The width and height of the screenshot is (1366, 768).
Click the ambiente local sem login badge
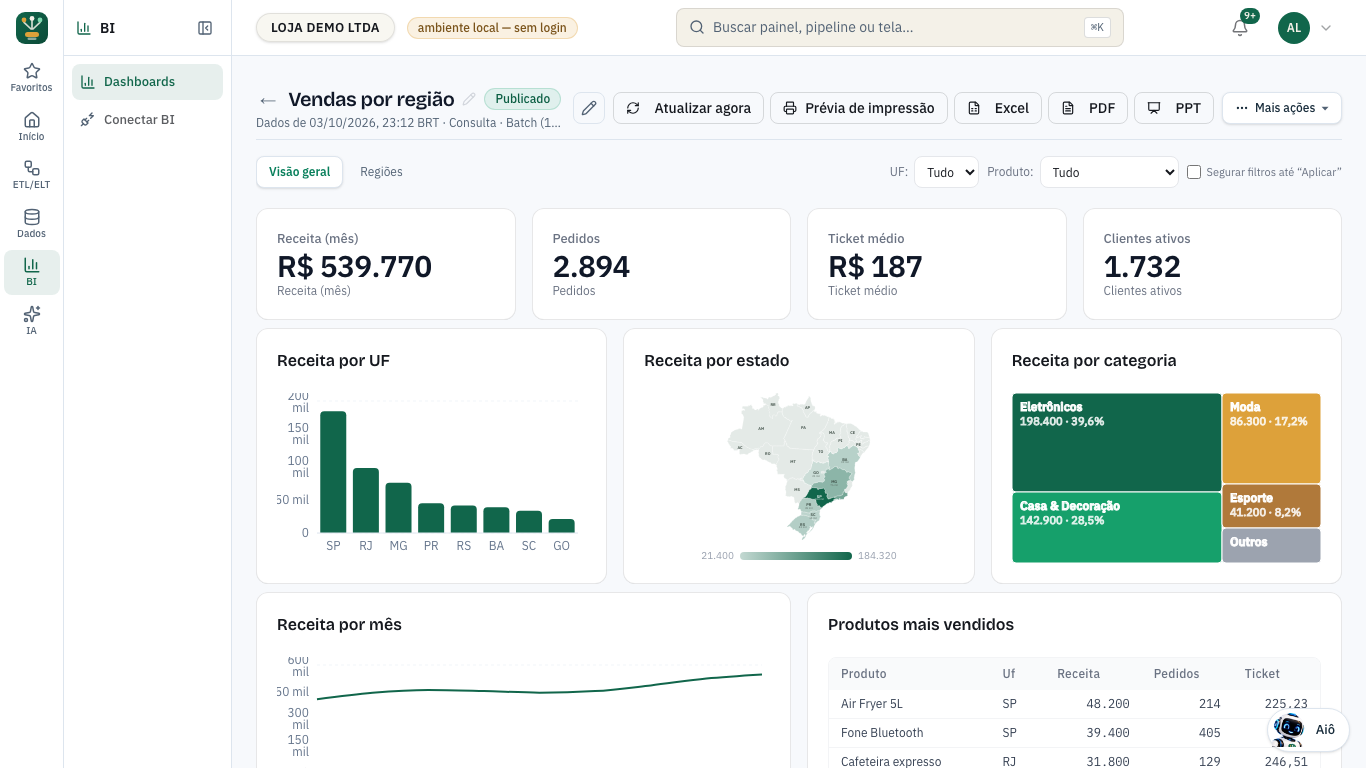pyautogui.click(x=492, y=28)
